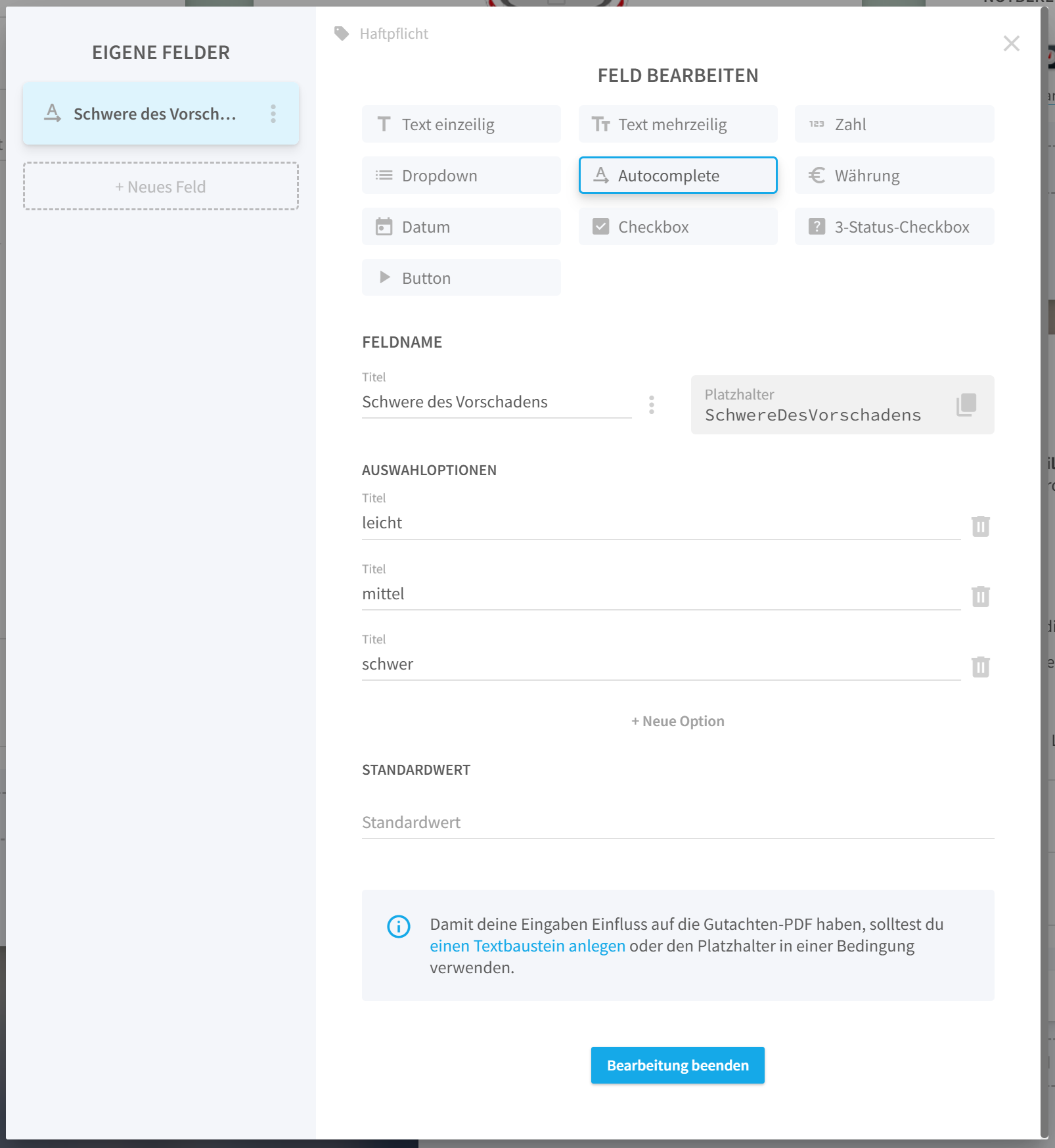This screenshot has width=1055, height=1148.
Task: Copy the SchwereDesVorschadens placeholder to clipboard
Action: [x=966, y=405]
